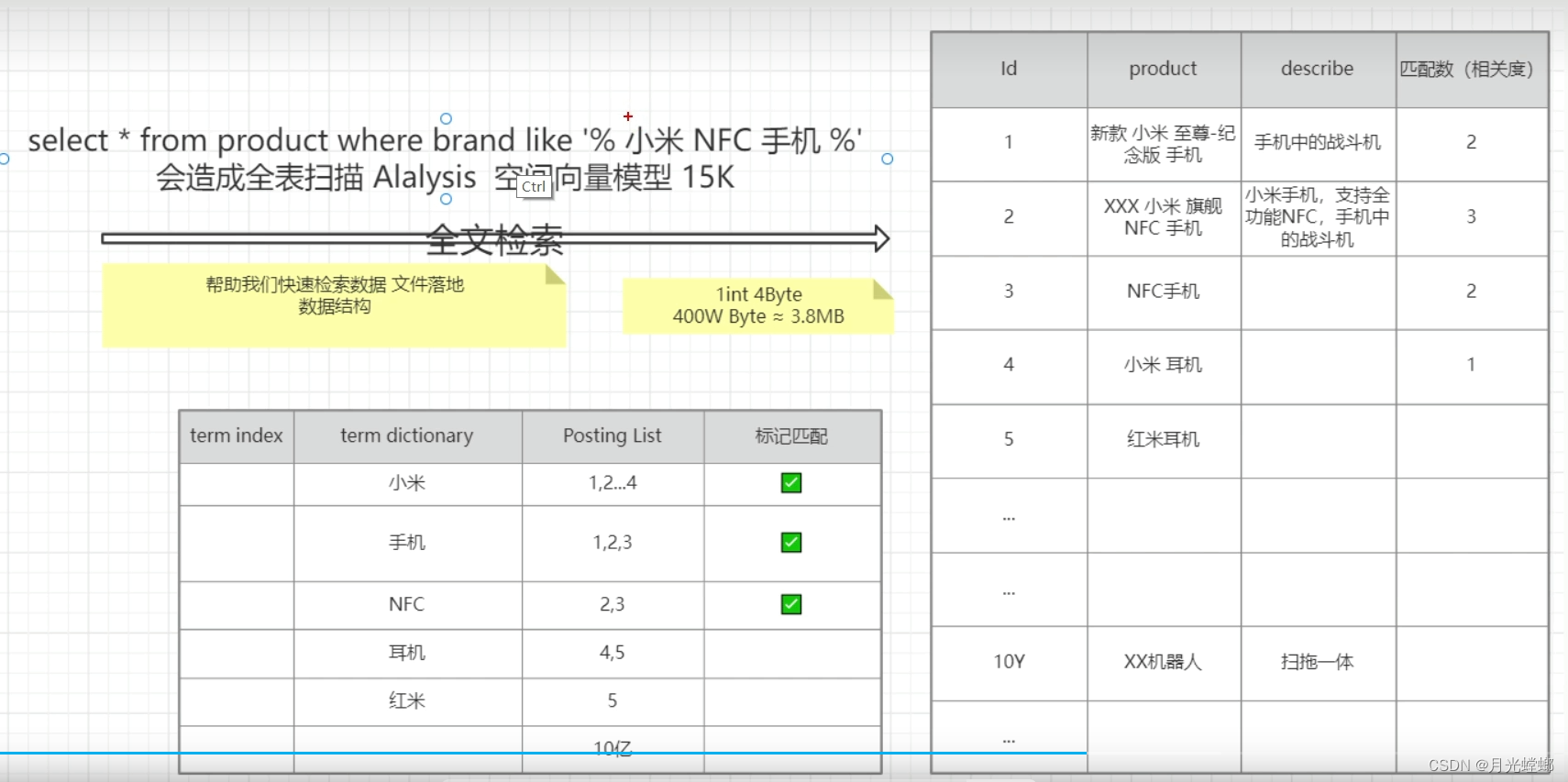Select the 耳机 term dictionary cell
The width and height of the screenshot is (1568, 782).
407,653
